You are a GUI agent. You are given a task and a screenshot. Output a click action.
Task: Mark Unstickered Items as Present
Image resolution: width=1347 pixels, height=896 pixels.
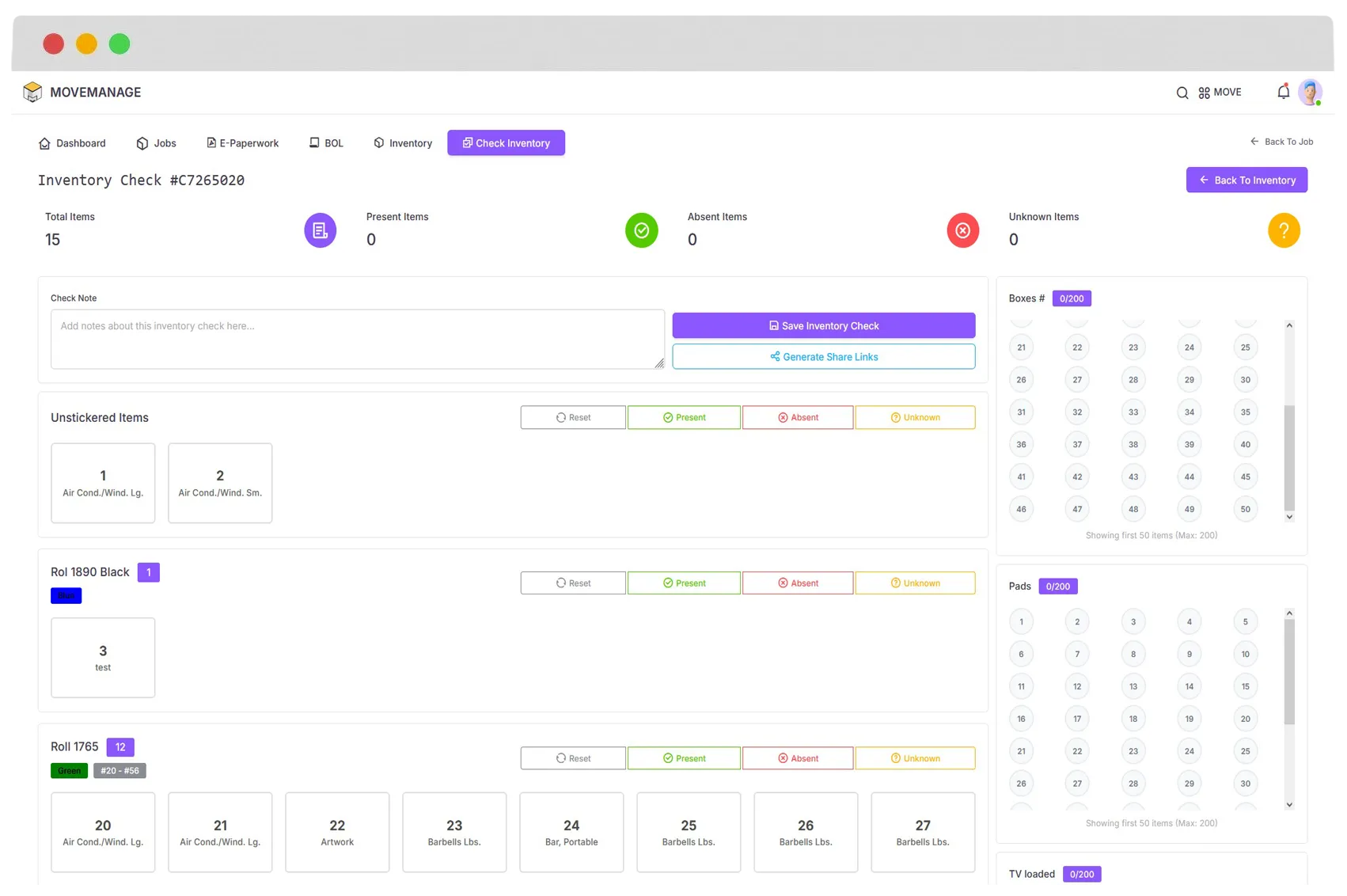[x=684, y=417]
